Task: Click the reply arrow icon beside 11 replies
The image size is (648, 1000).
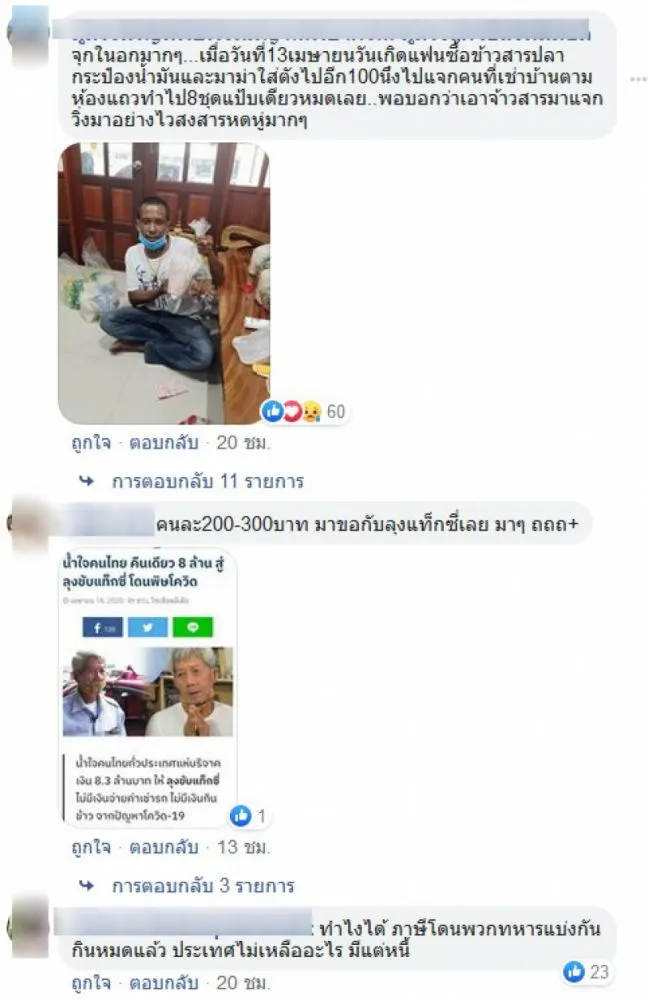Action: (87, 481)
